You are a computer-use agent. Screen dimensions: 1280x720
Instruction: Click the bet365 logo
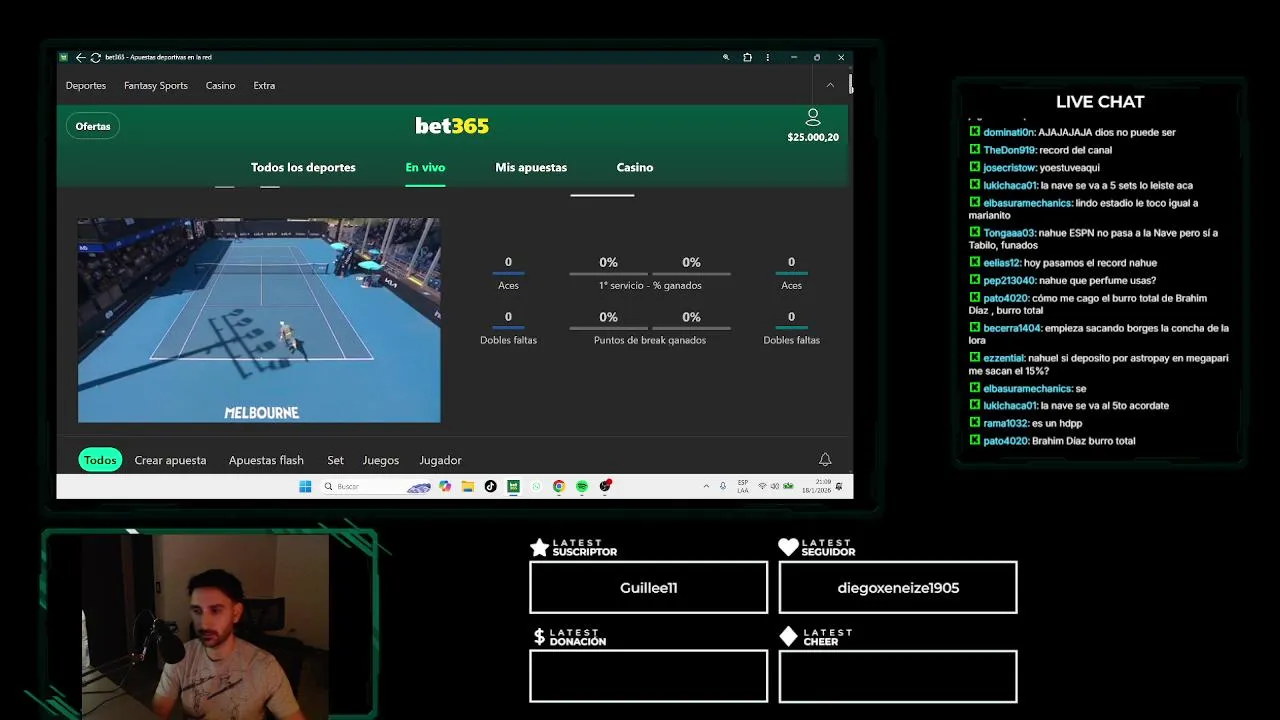click(x=452, y=126)
